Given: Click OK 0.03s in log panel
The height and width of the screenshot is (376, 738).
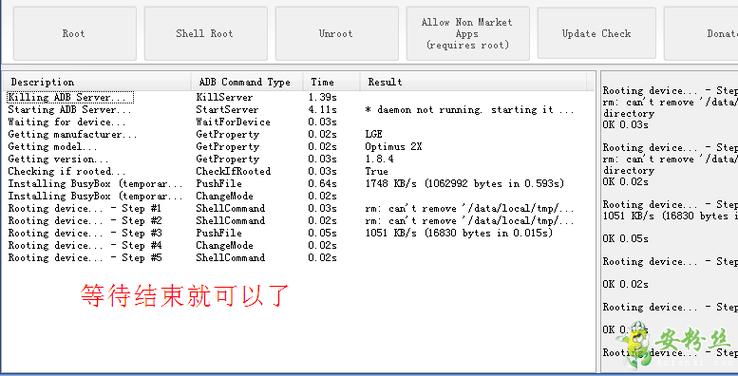Looking at the screenshot, I should [x=625, y=125].
